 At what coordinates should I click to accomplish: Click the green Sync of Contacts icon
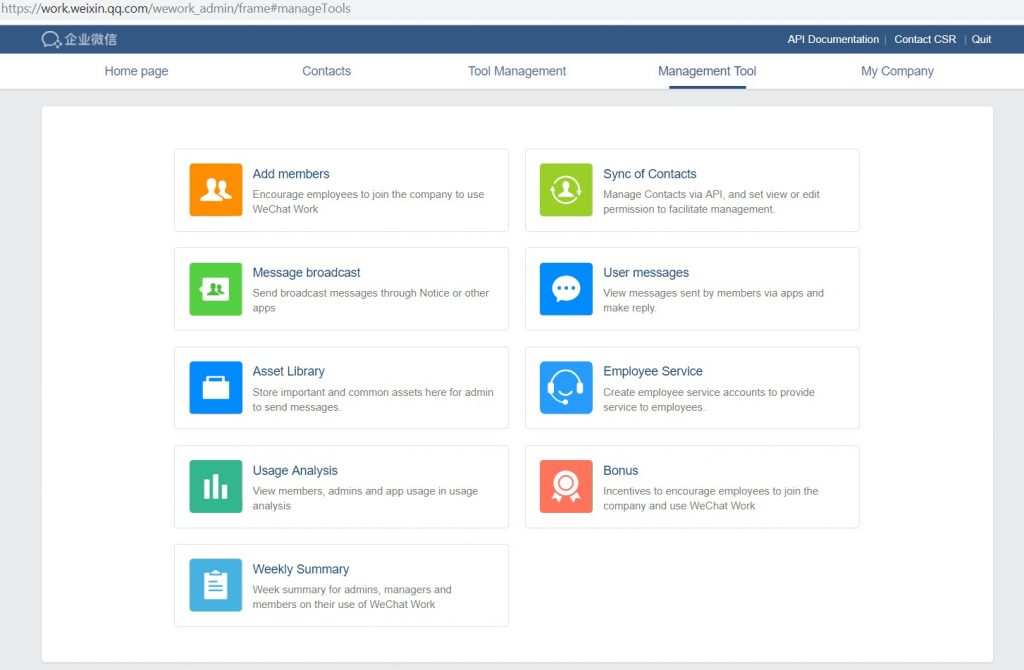tap(566, 190)
